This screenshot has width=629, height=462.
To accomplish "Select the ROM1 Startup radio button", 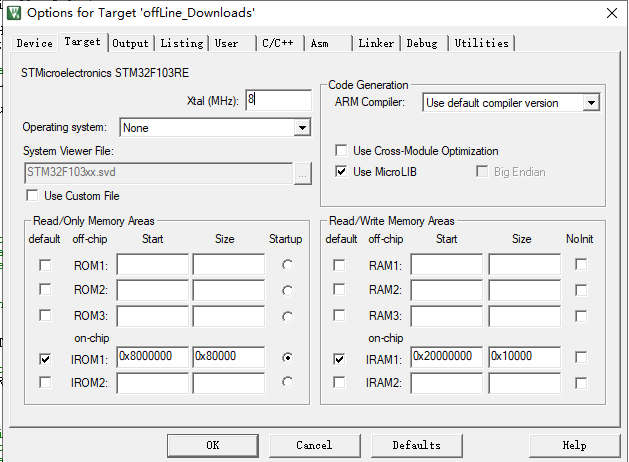I will (x=288, y=265).
